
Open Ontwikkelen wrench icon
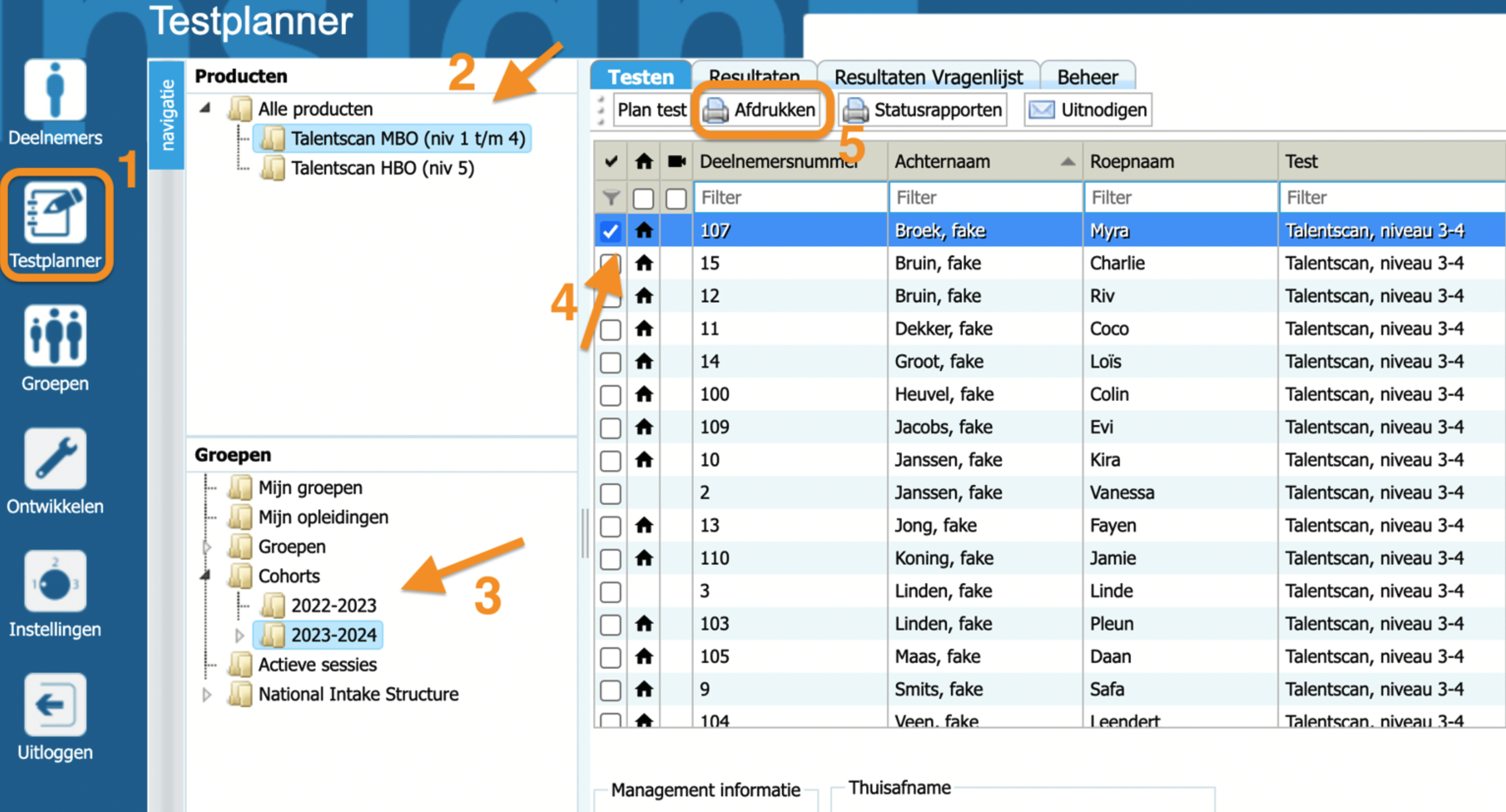pyautogui.click(x=55, y=459)
